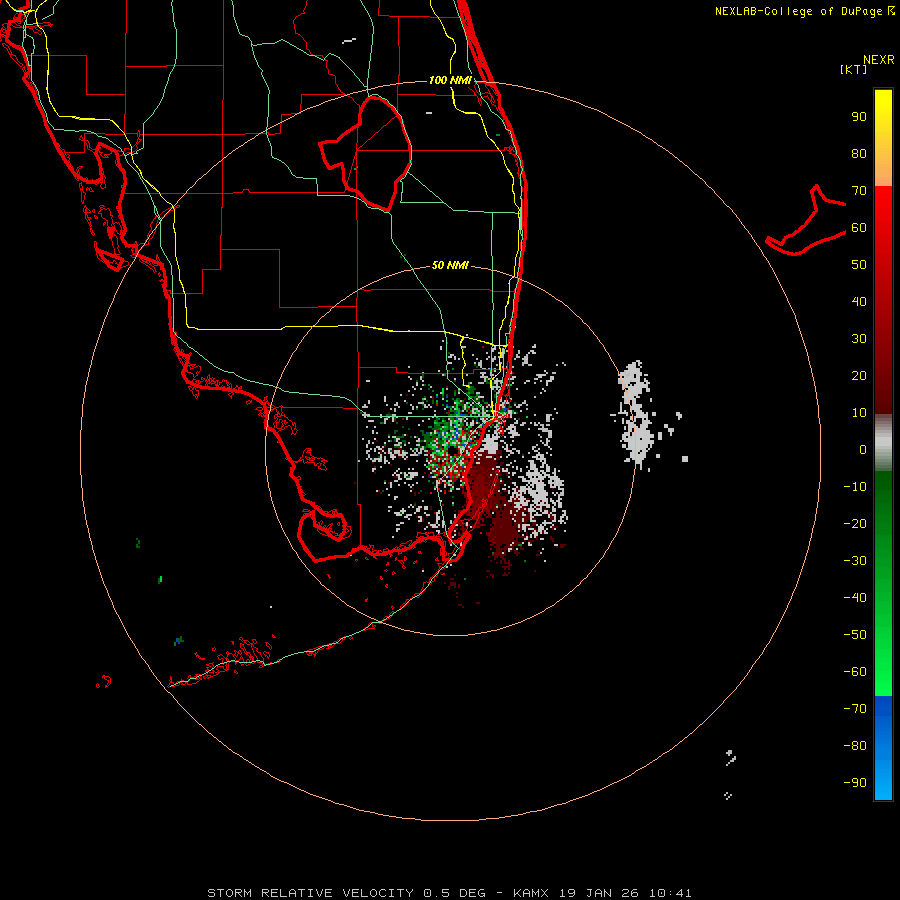900x900 pixels.
Task: Select the -40 value on the velocity scale
Action: (x=855, y=598)
